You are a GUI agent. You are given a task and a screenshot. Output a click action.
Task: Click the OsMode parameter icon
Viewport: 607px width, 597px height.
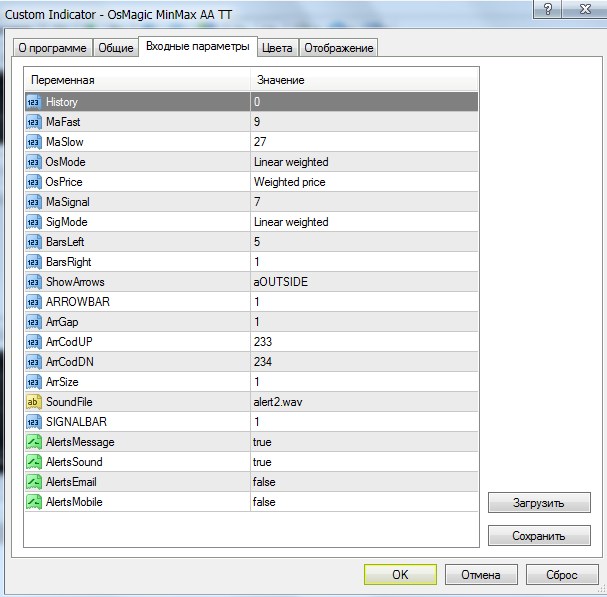pos(34,162)
